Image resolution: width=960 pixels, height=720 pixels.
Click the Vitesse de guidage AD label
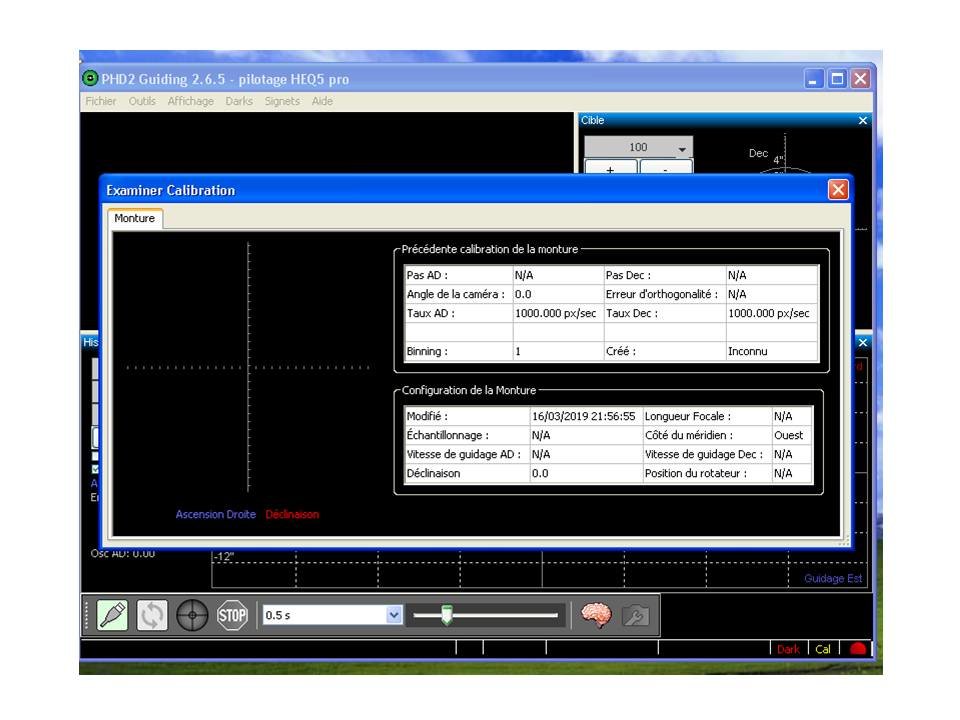tap(463, 454)
